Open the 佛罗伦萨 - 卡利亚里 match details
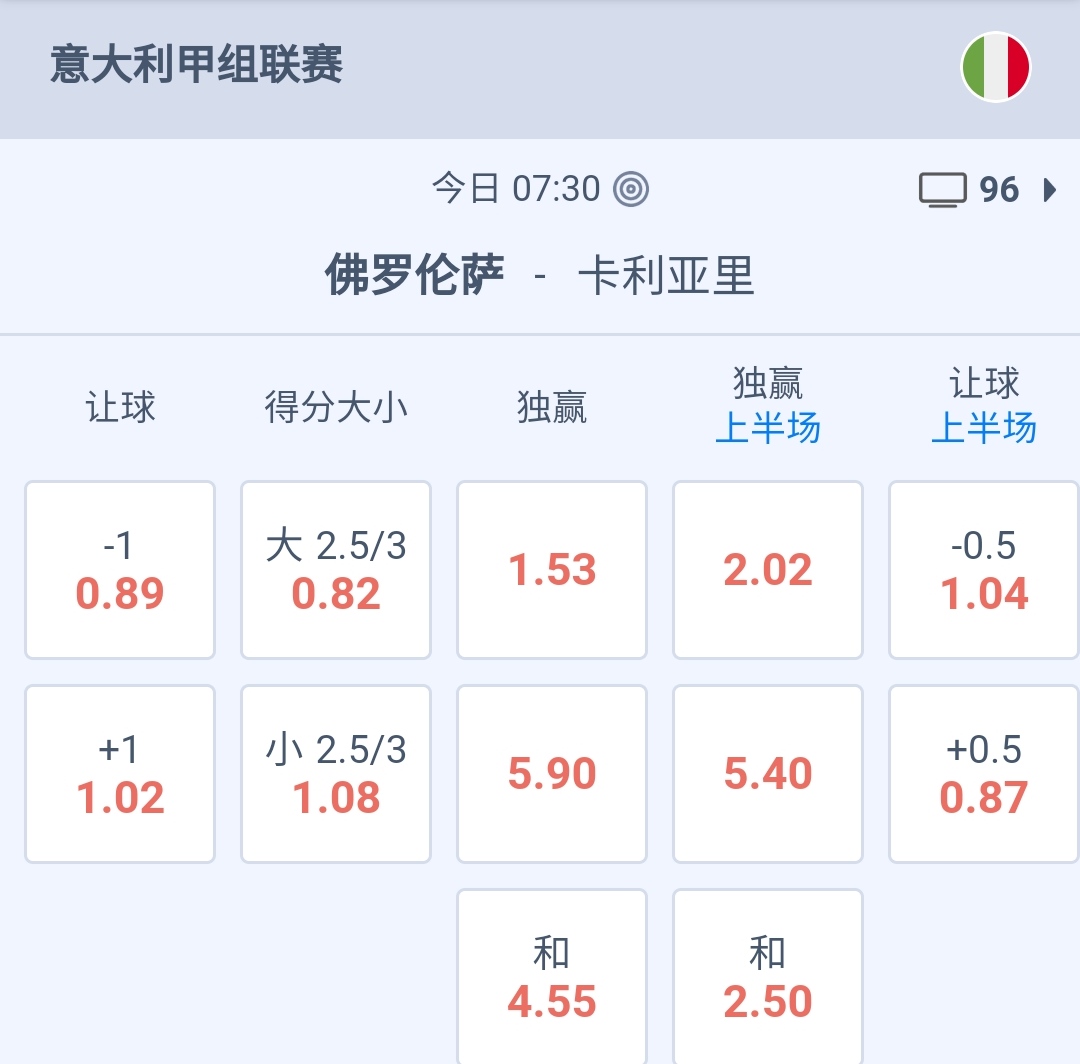 click(x=540, y=275)
